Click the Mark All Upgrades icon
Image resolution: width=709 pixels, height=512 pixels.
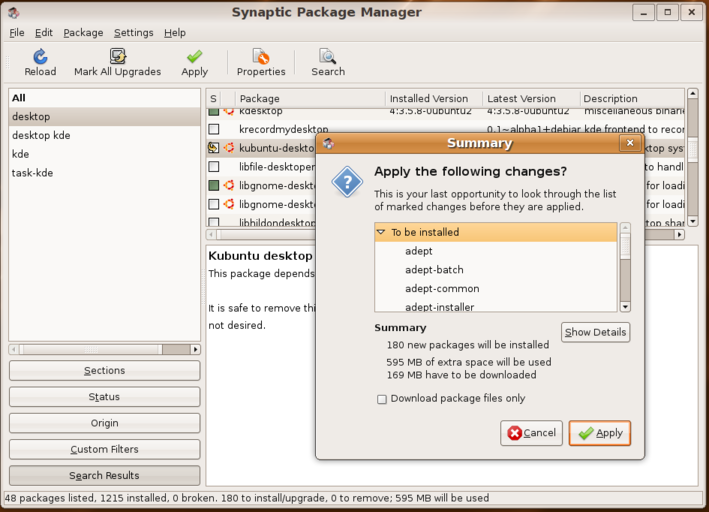[118, 57]
